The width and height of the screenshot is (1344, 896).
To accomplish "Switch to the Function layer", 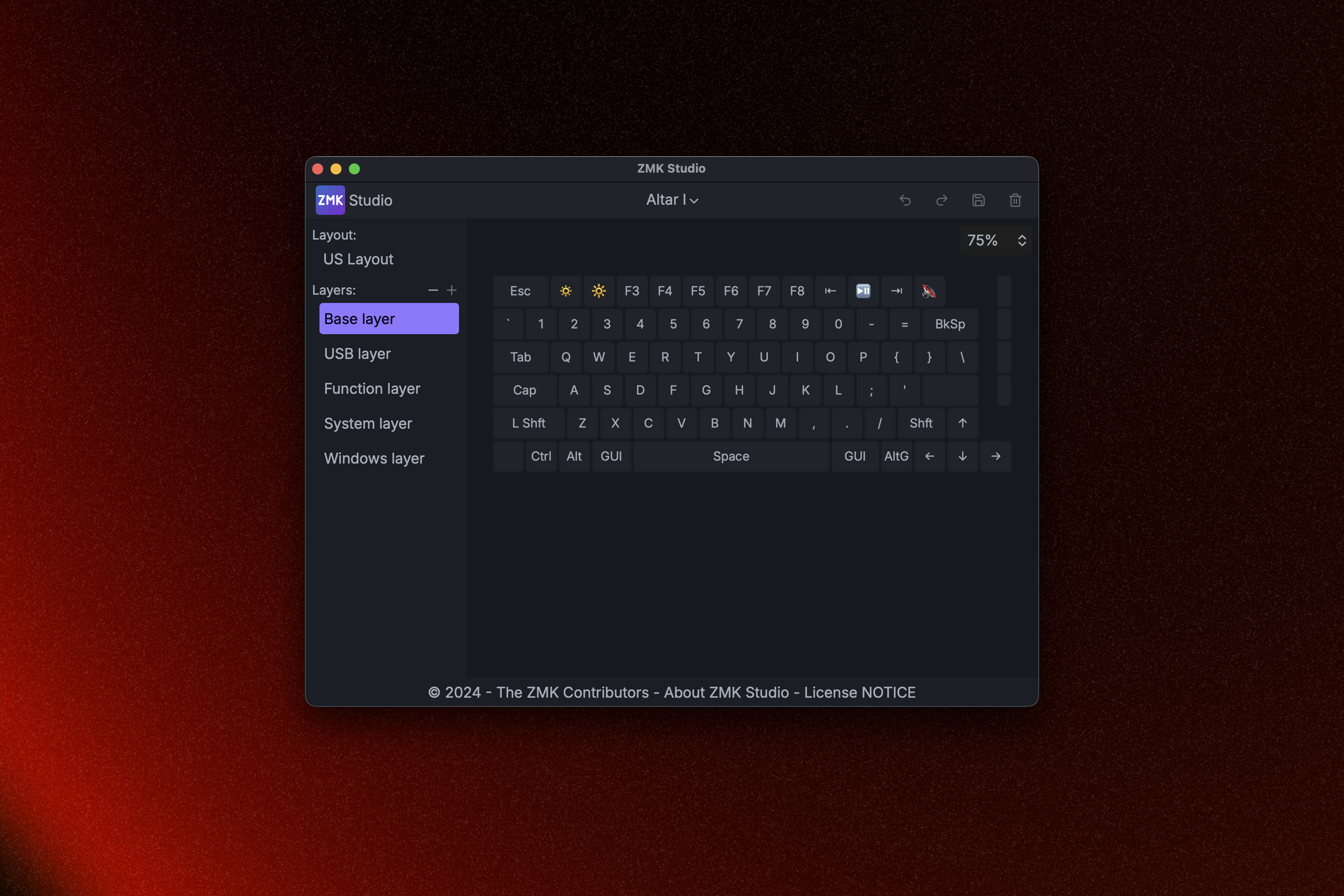I will (372, 389).
